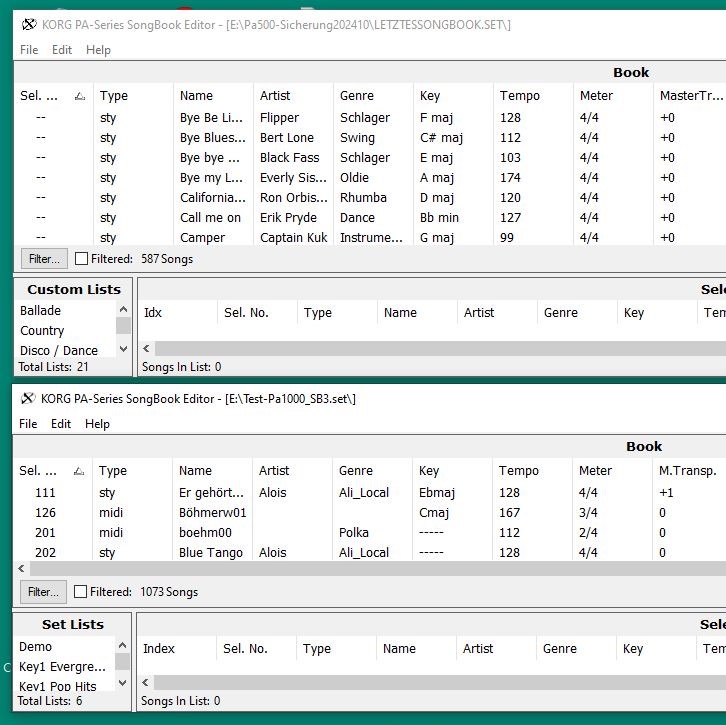Select Demo in Set Lists
The height and width of the screenshot is (725, 726).
pos(35,646)
